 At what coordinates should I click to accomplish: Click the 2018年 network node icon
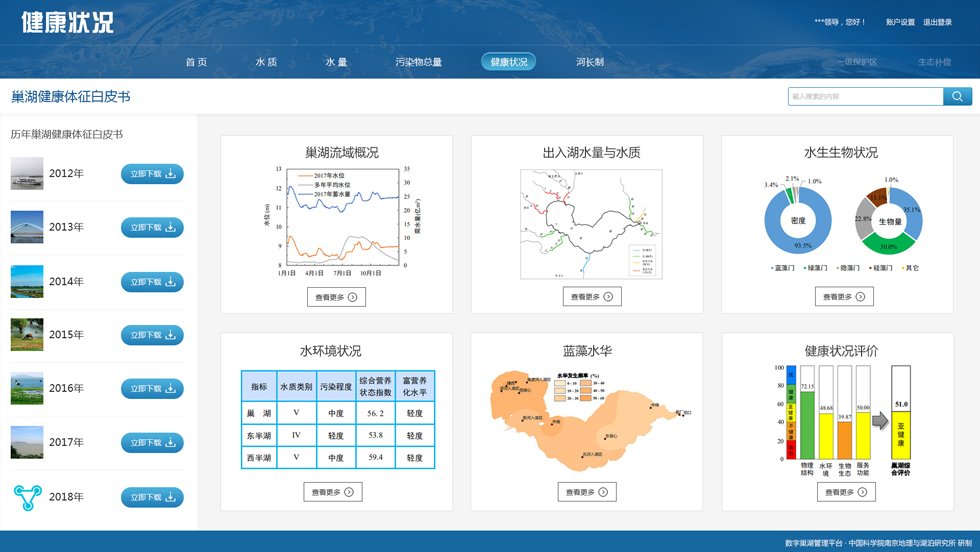pos(27,497)
